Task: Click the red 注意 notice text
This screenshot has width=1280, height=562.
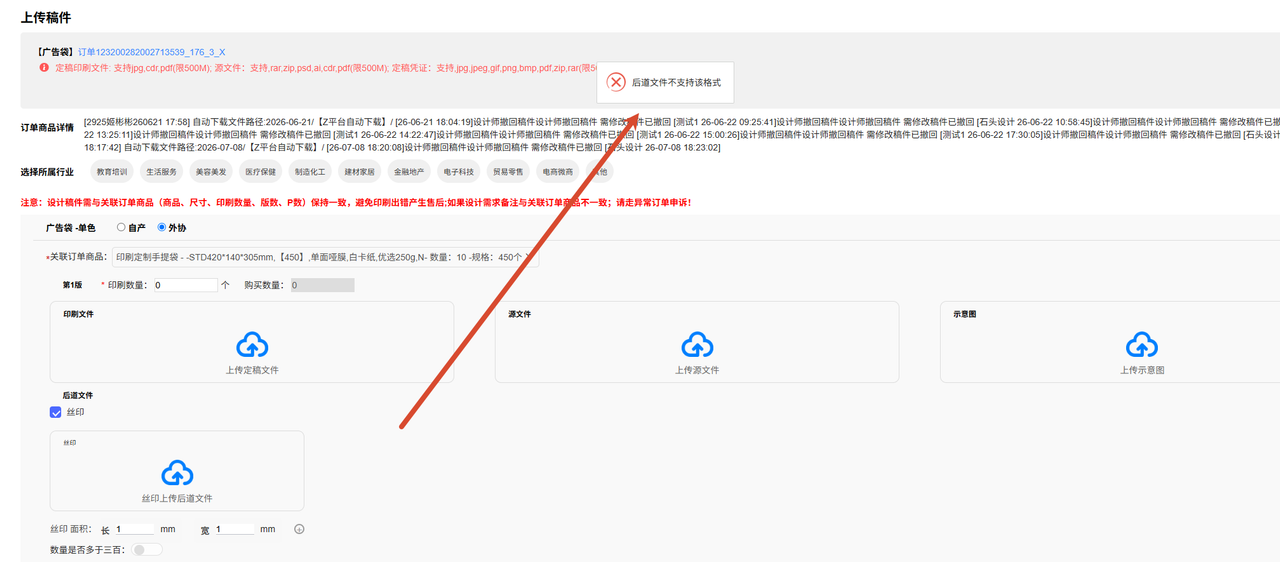Action: 355,203
